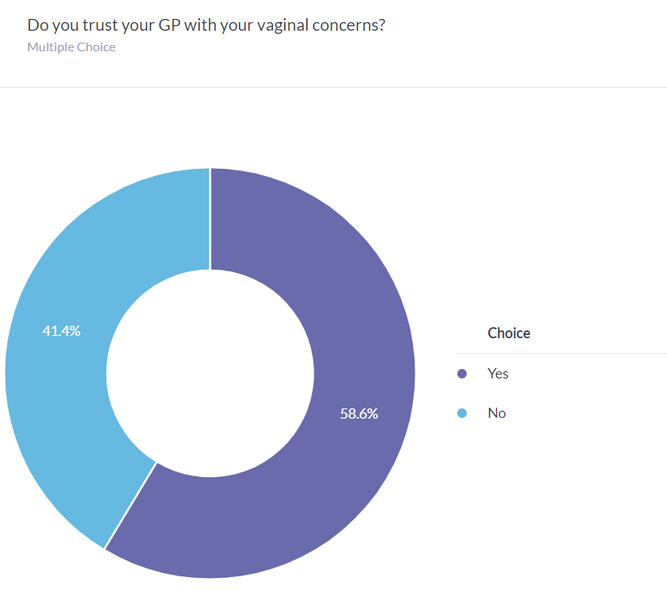Click the word concerns in the title
The height and width of the screenshot is (600, 667).
click(343, 24)
